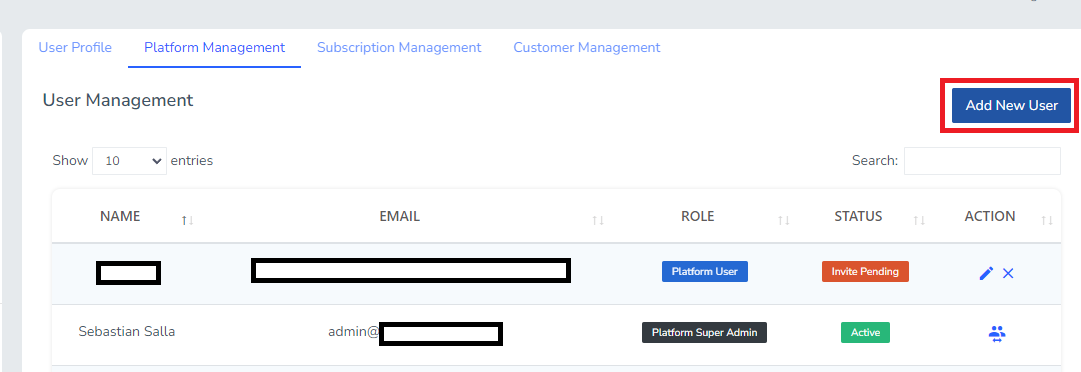Sort table by Status column arrows
The height and width of the screenshot is (372, 1081).
(919, 220)
